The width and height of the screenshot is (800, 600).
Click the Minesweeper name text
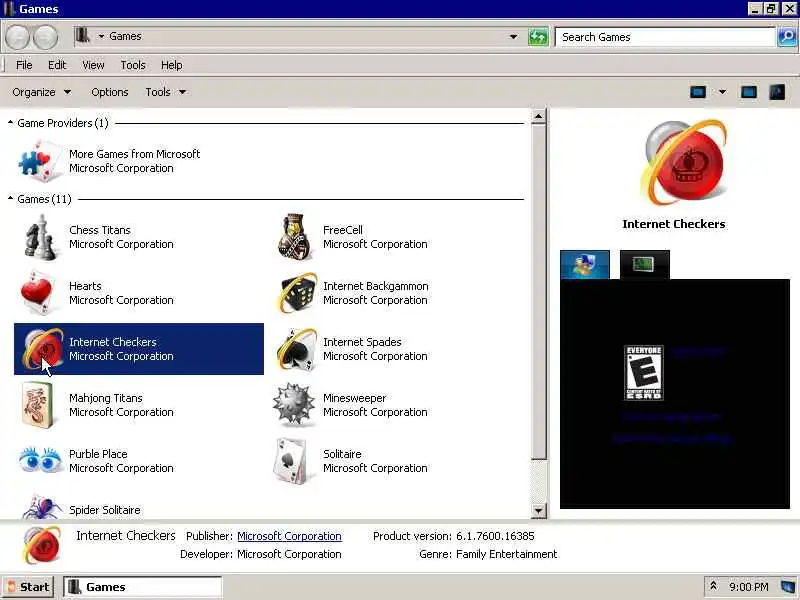[354, 398]
